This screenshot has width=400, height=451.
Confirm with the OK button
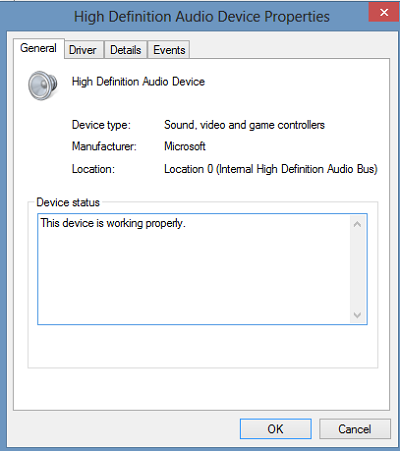click(276, 429)
